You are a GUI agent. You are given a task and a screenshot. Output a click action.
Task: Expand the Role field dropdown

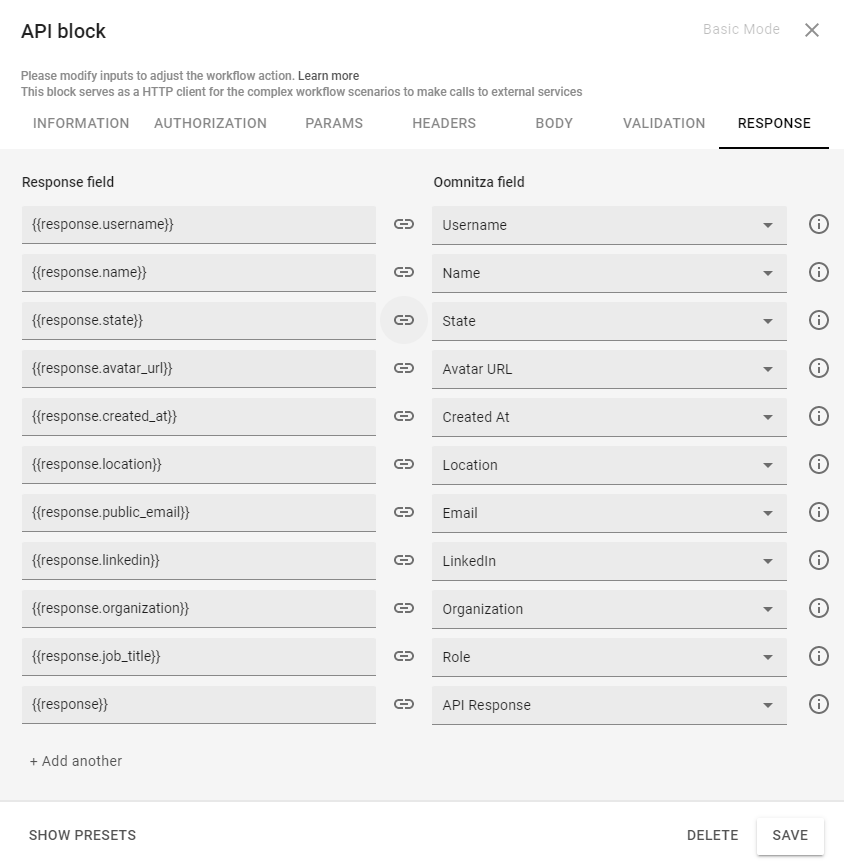[x=767, y=657]
